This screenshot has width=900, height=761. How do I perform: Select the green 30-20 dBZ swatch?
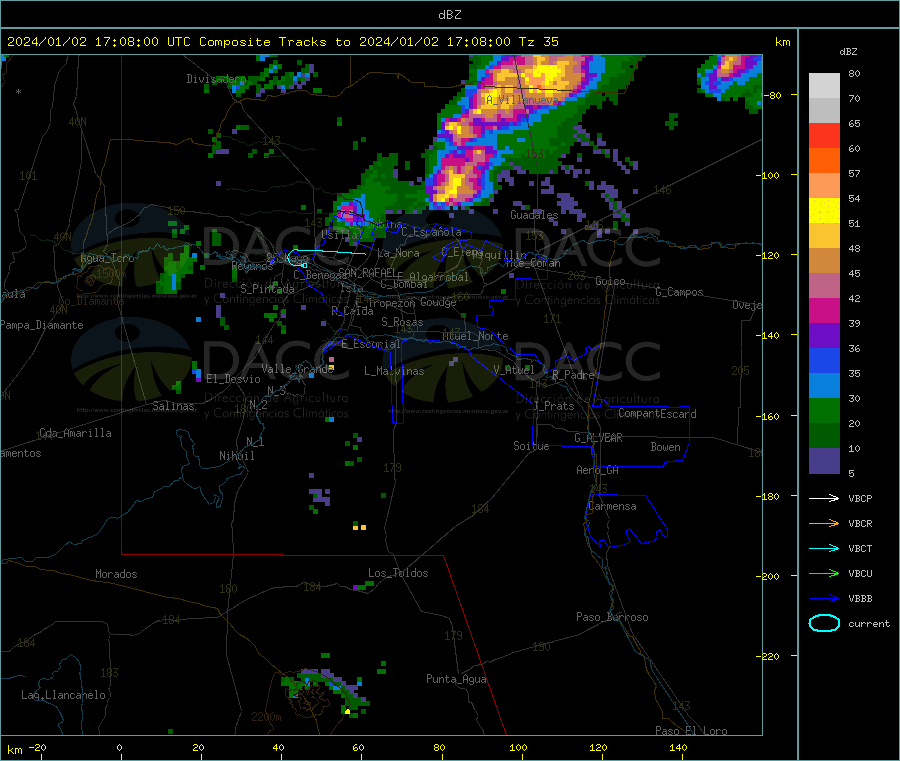[824, 411]
